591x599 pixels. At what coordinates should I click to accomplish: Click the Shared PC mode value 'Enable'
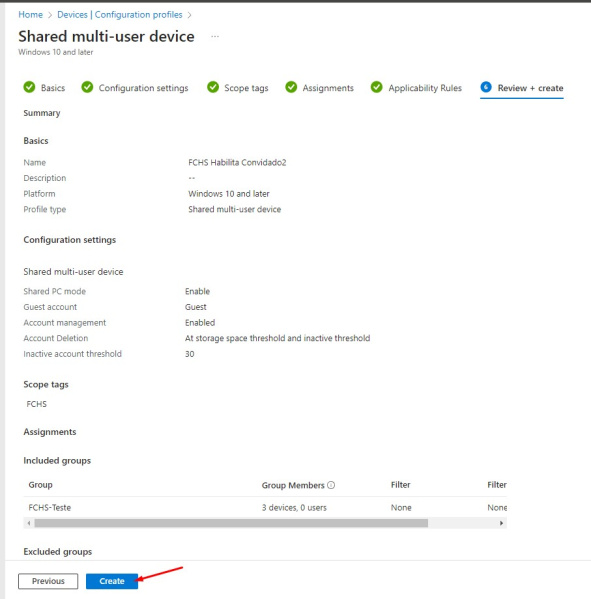point(198,291)
